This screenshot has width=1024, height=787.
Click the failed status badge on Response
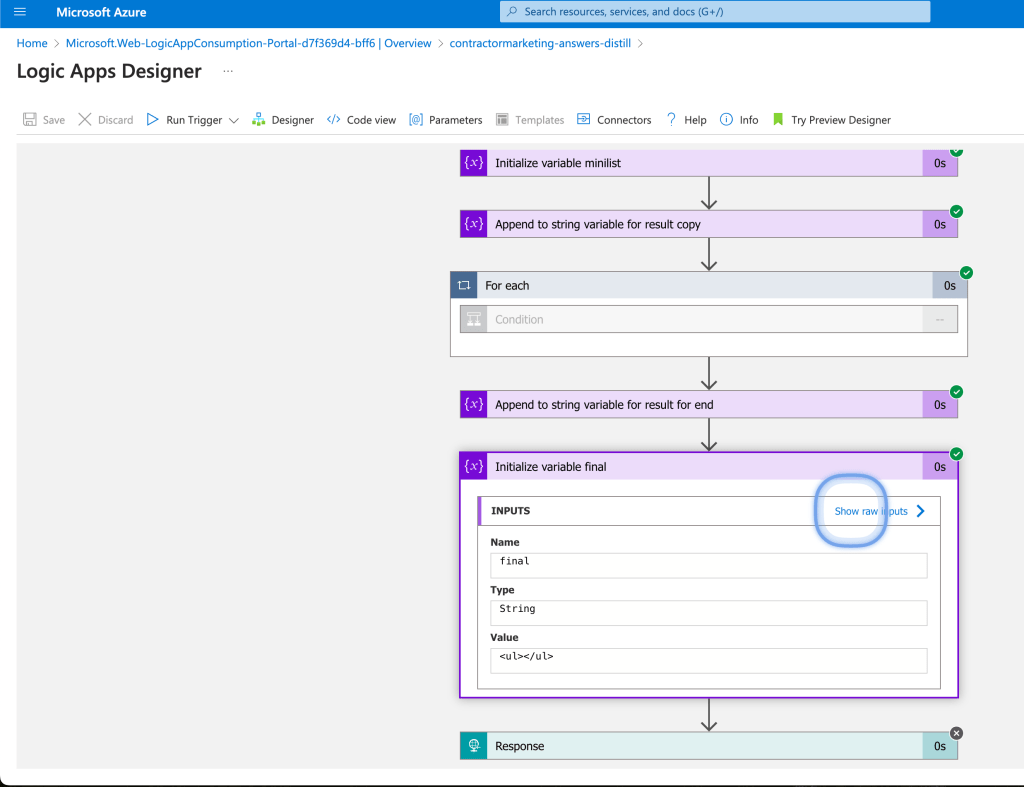956,733
